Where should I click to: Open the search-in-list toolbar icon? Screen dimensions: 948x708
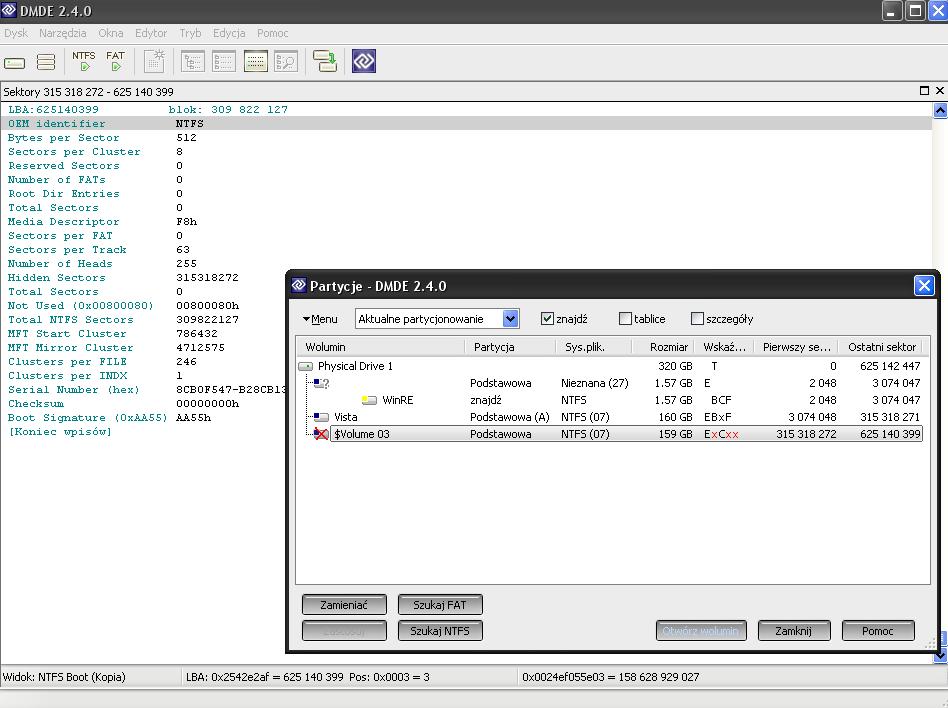click(x=286, y=62)
